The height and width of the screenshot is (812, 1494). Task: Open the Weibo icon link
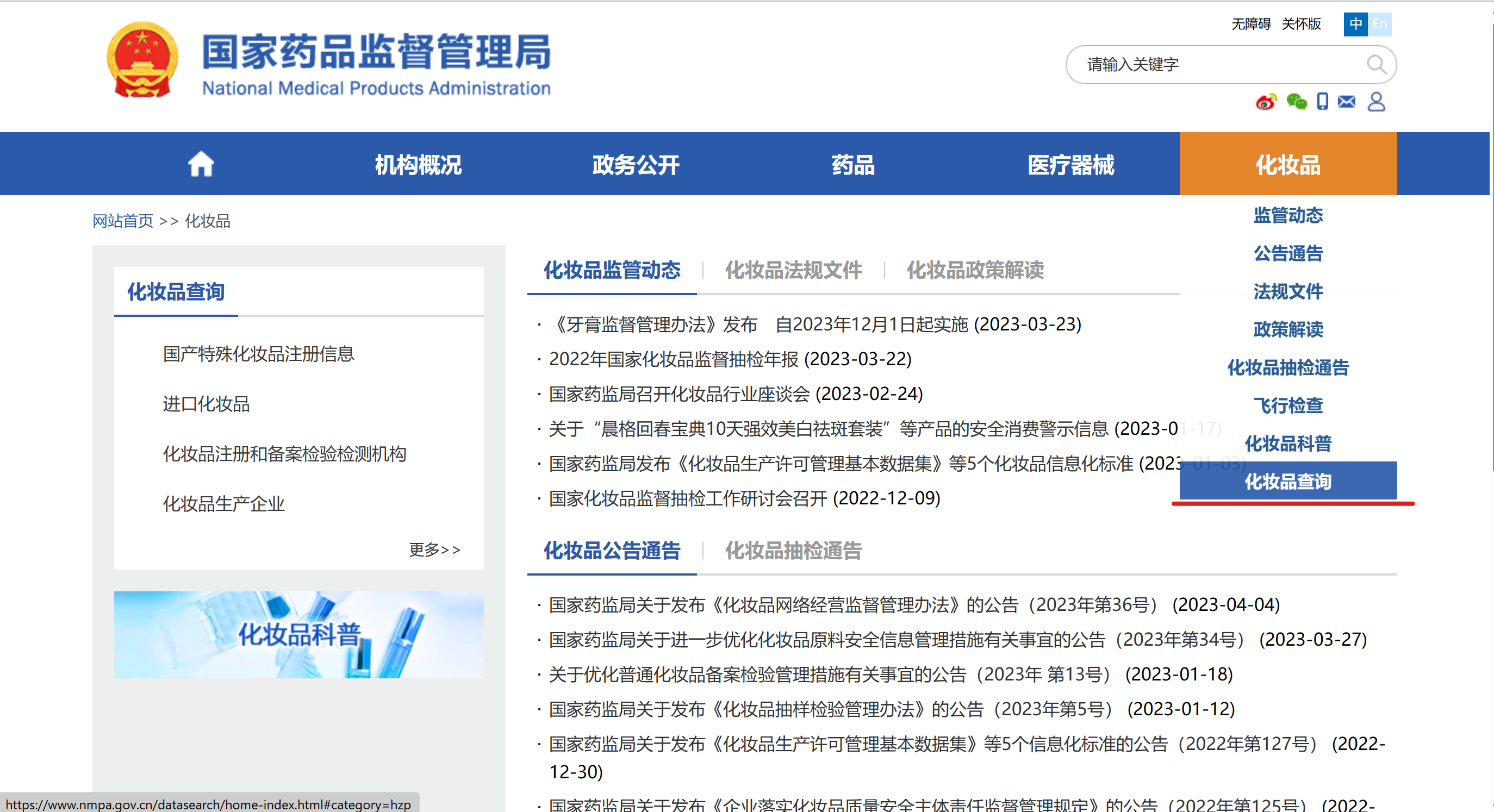click(1266, 102)
